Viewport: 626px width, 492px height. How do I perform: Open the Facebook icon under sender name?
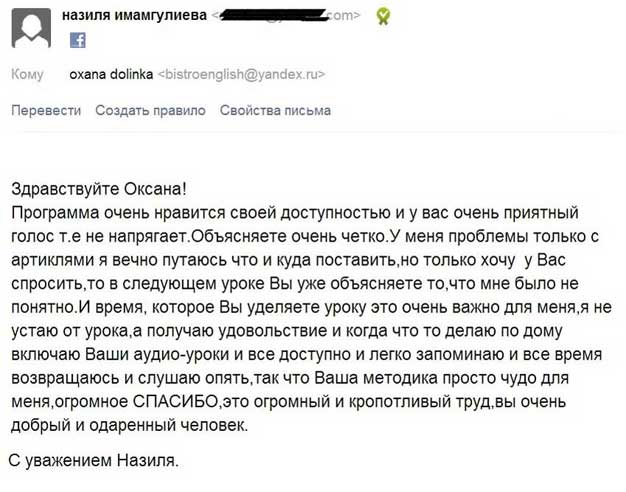pos(78,40)
